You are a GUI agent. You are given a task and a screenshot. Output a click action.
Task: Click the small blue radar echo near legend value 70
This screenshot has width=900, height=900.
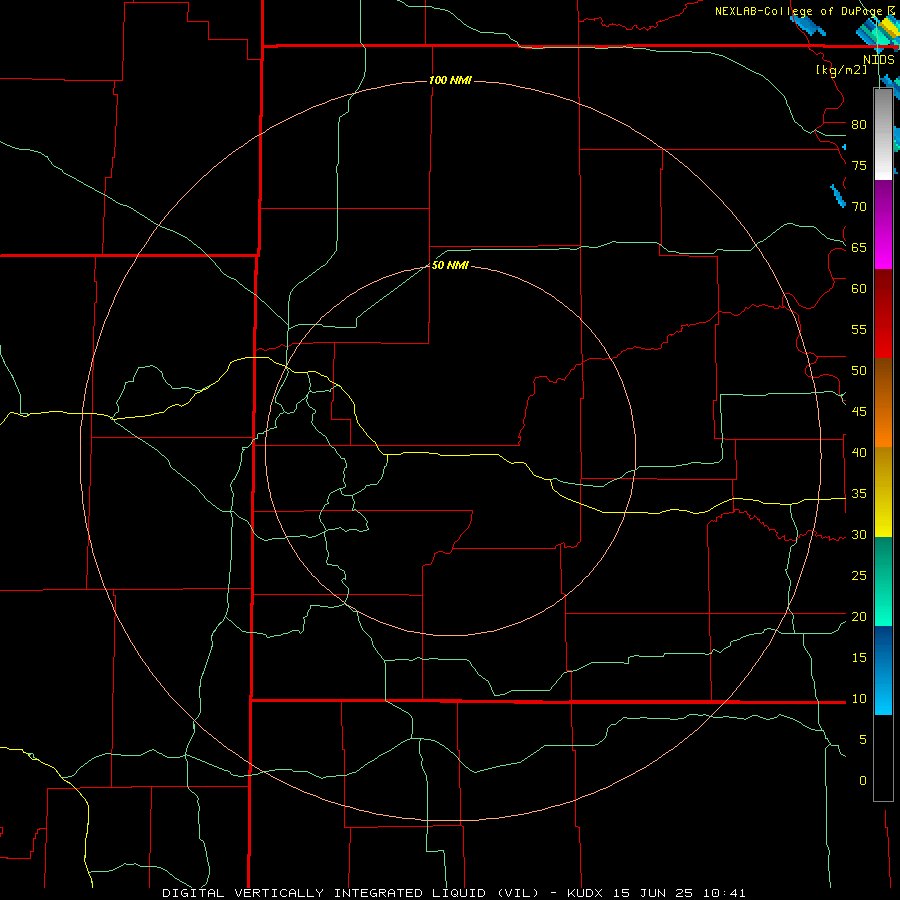click(837, 196)
